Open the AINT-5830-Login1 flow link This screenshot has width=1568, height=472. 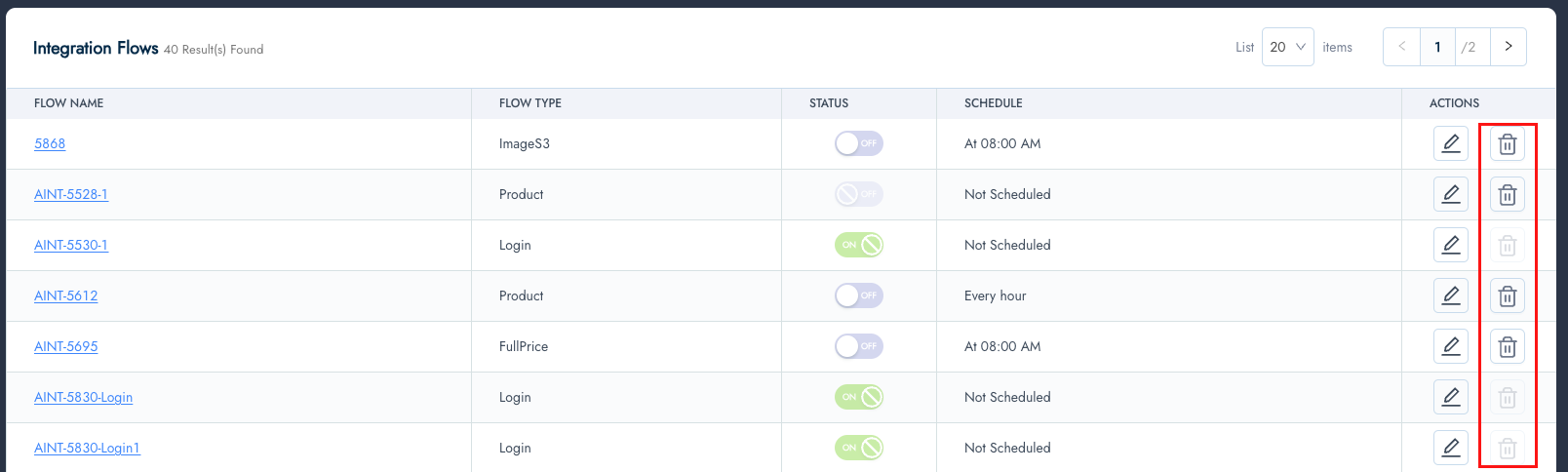(x=87, y=448)
